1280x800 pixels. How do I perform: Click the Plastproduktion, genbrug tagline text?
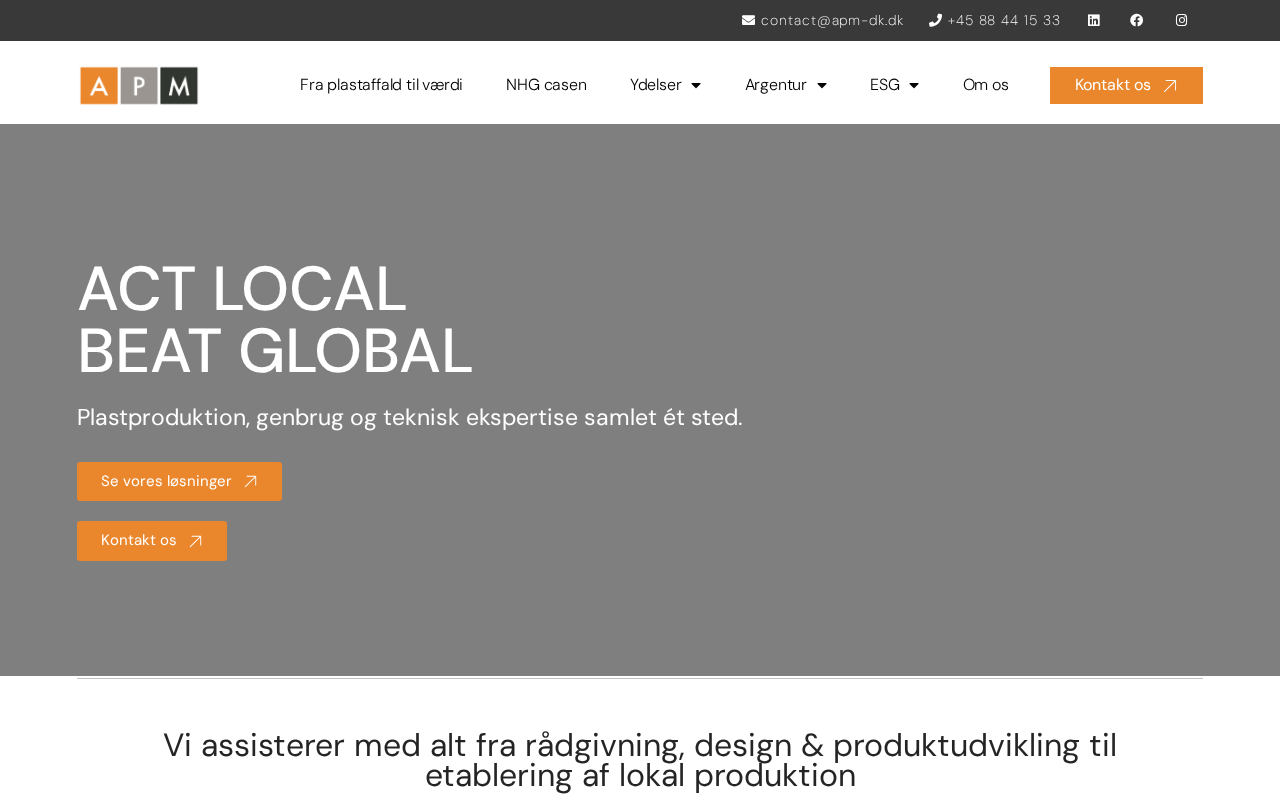click(410, 417)
